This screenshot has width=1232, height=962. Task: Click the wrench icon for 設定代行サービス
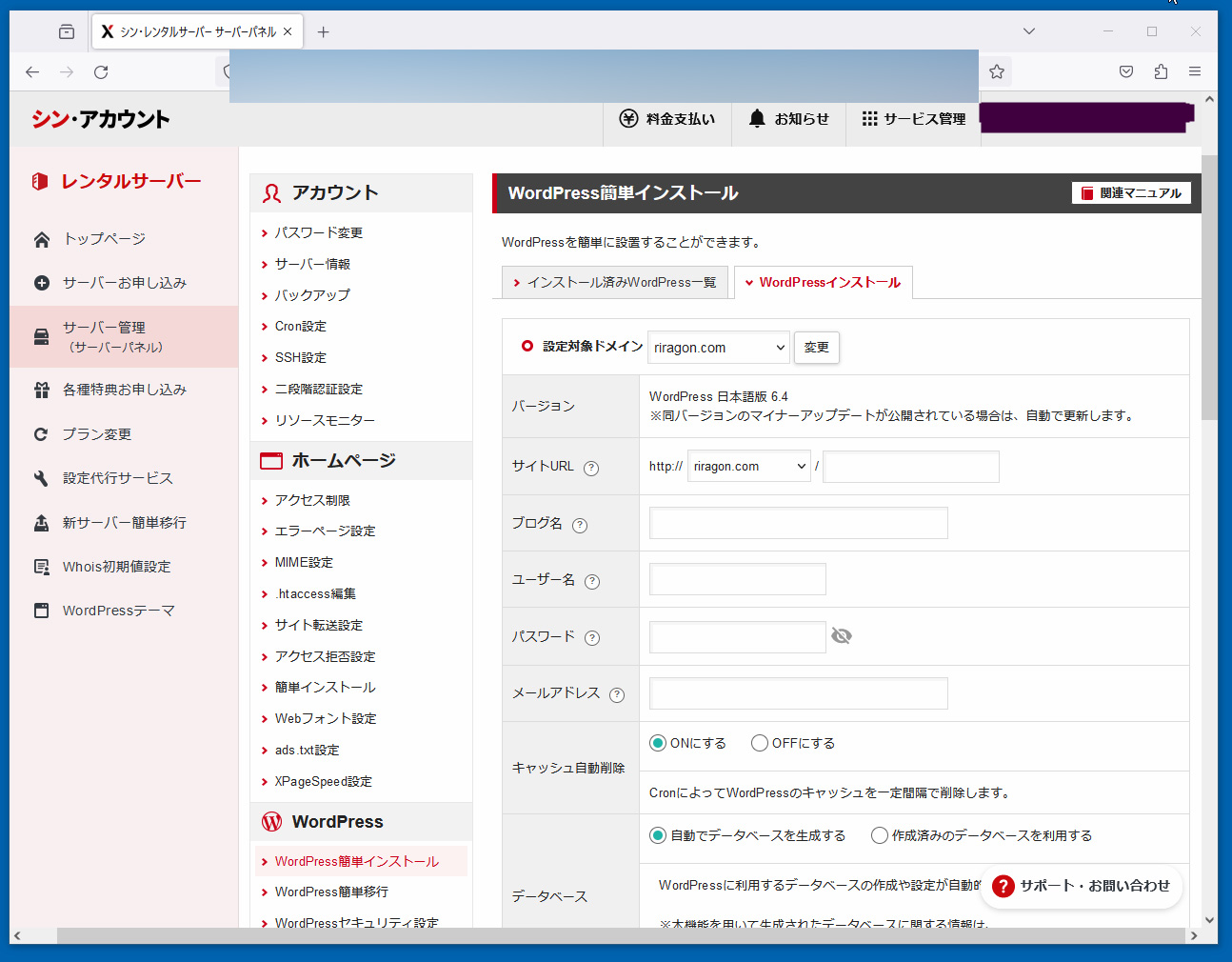point(41,478)
